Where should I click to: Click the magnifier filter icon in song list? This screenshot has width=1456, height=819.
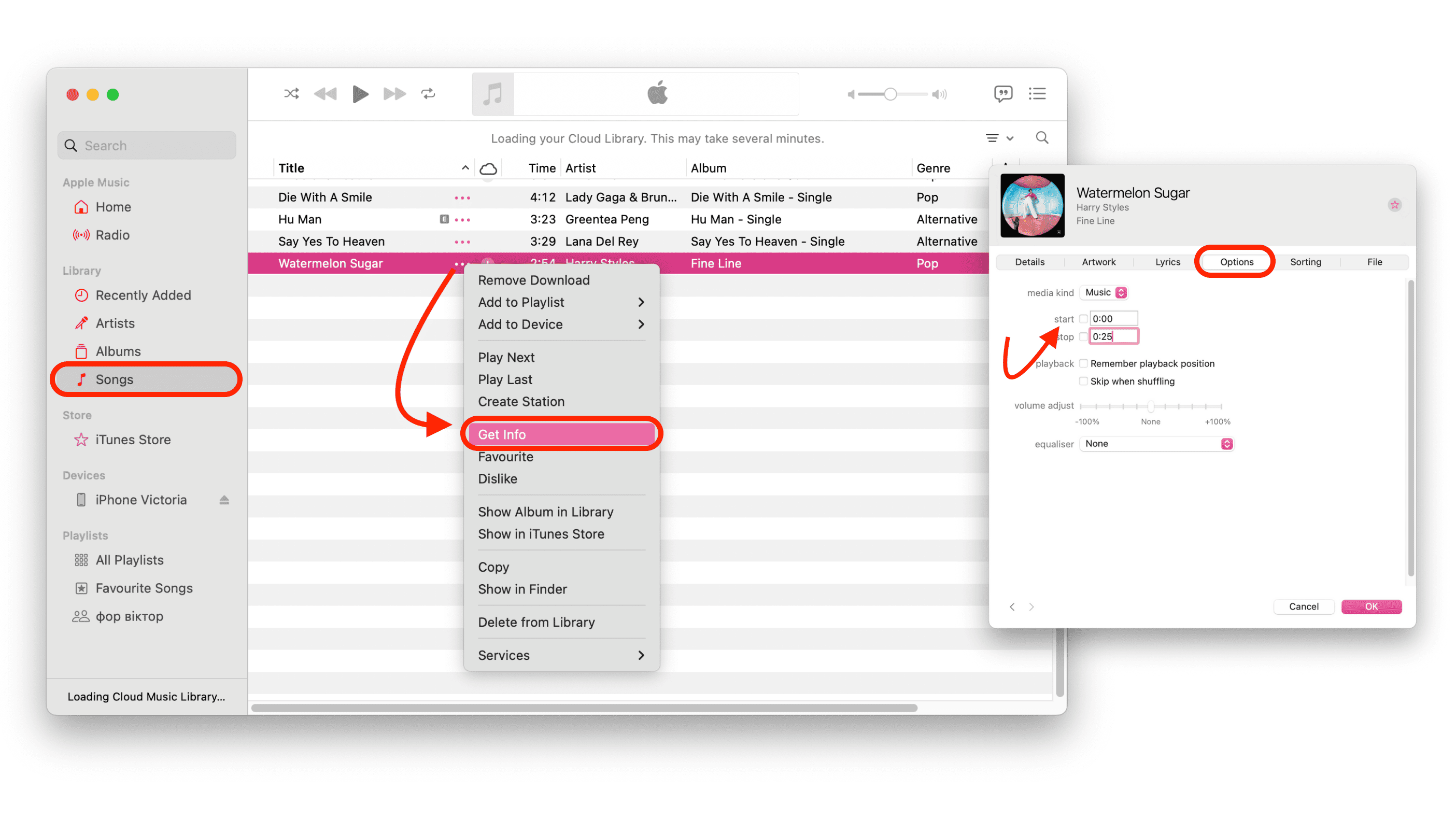(1042, 138)
